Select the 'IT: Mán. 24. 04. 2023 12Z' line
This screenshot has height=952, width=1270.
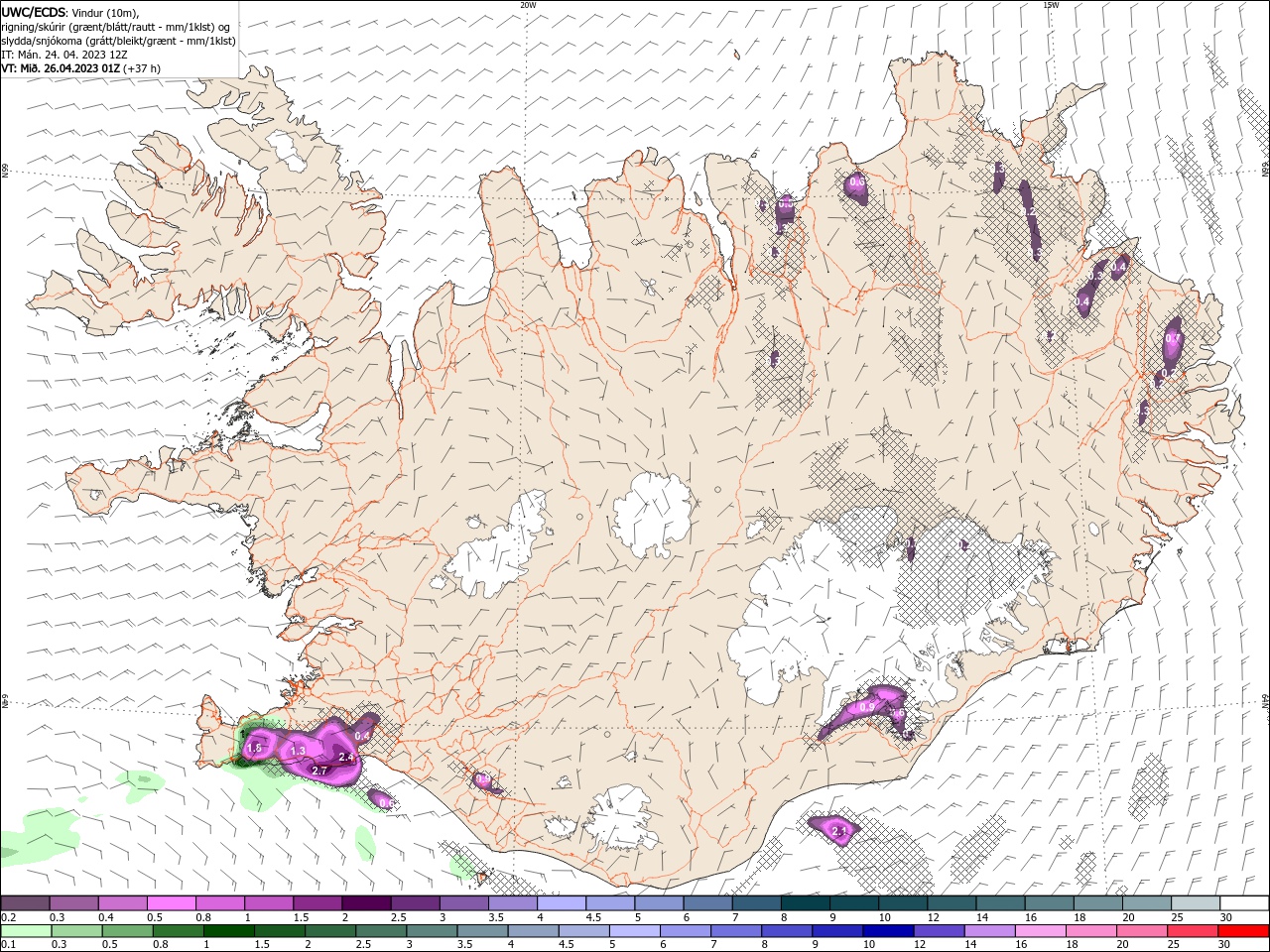66,55
